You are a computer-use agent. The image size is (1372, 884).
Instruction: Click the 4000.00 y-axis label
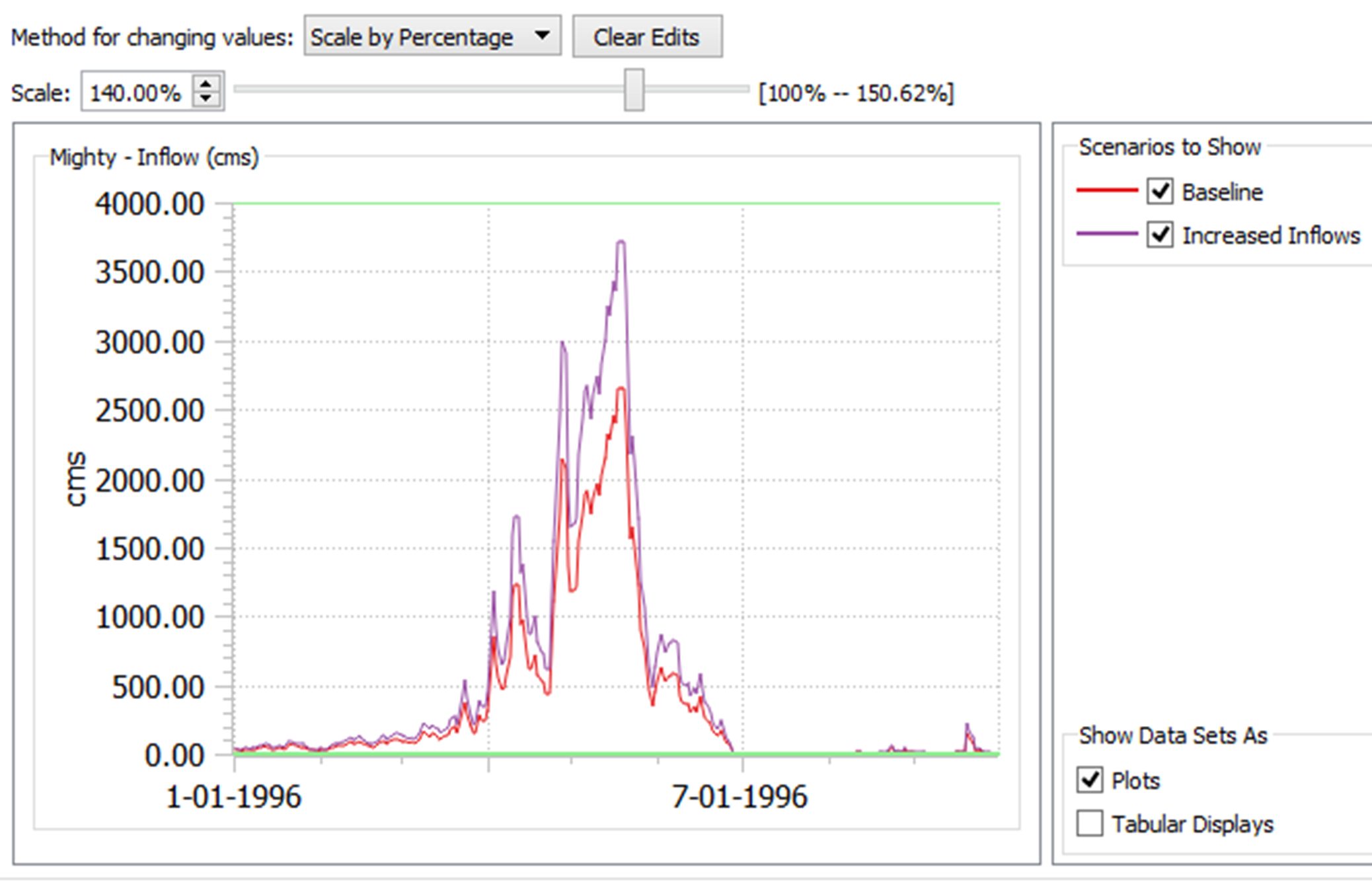coord(149,204)
